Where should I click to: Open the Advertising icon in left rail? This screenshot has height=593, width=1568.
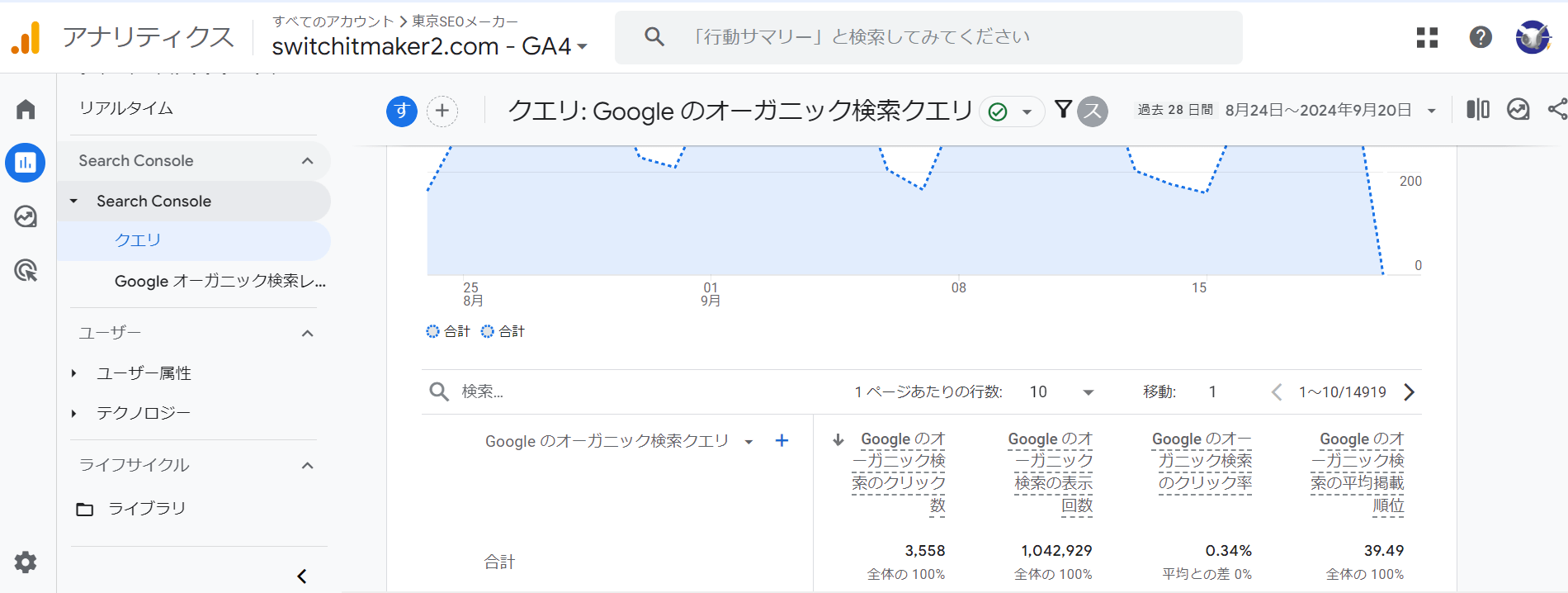[26, 270]
